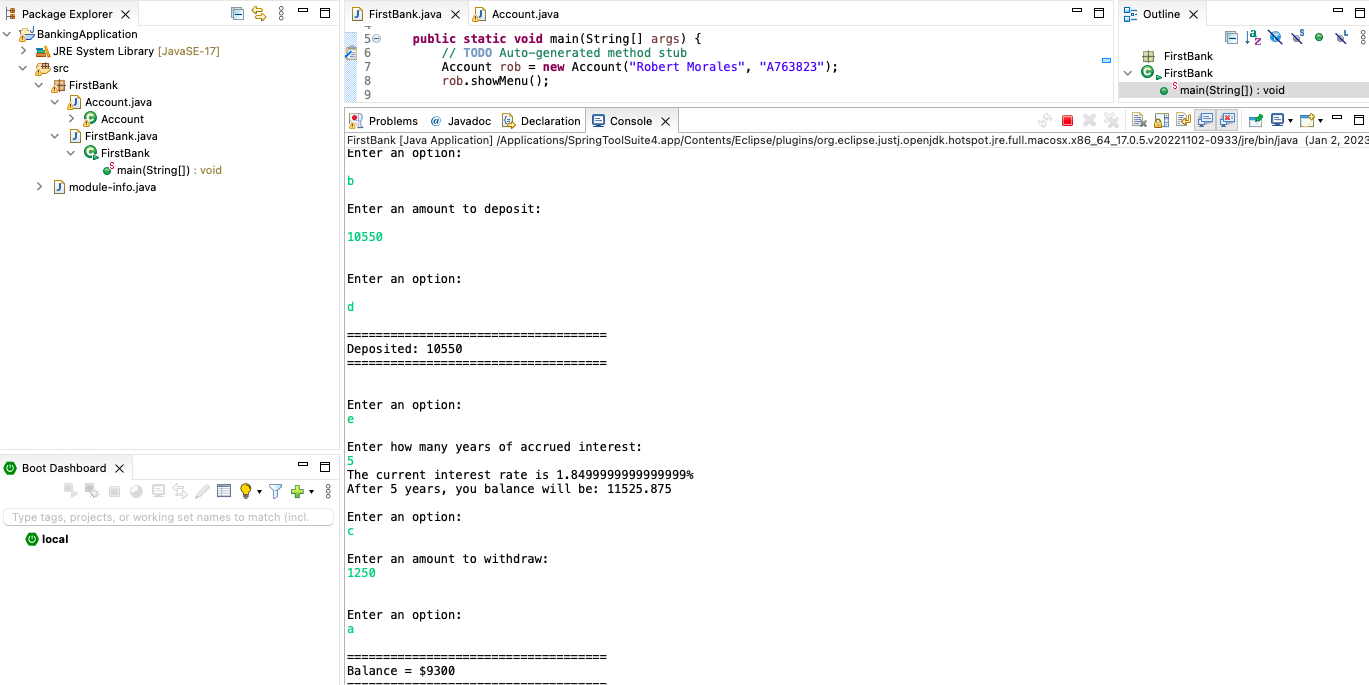The height and width of the screenshot is (685, 1369).
Task: Clear the console output
Action: click(x=1138, y=120)
